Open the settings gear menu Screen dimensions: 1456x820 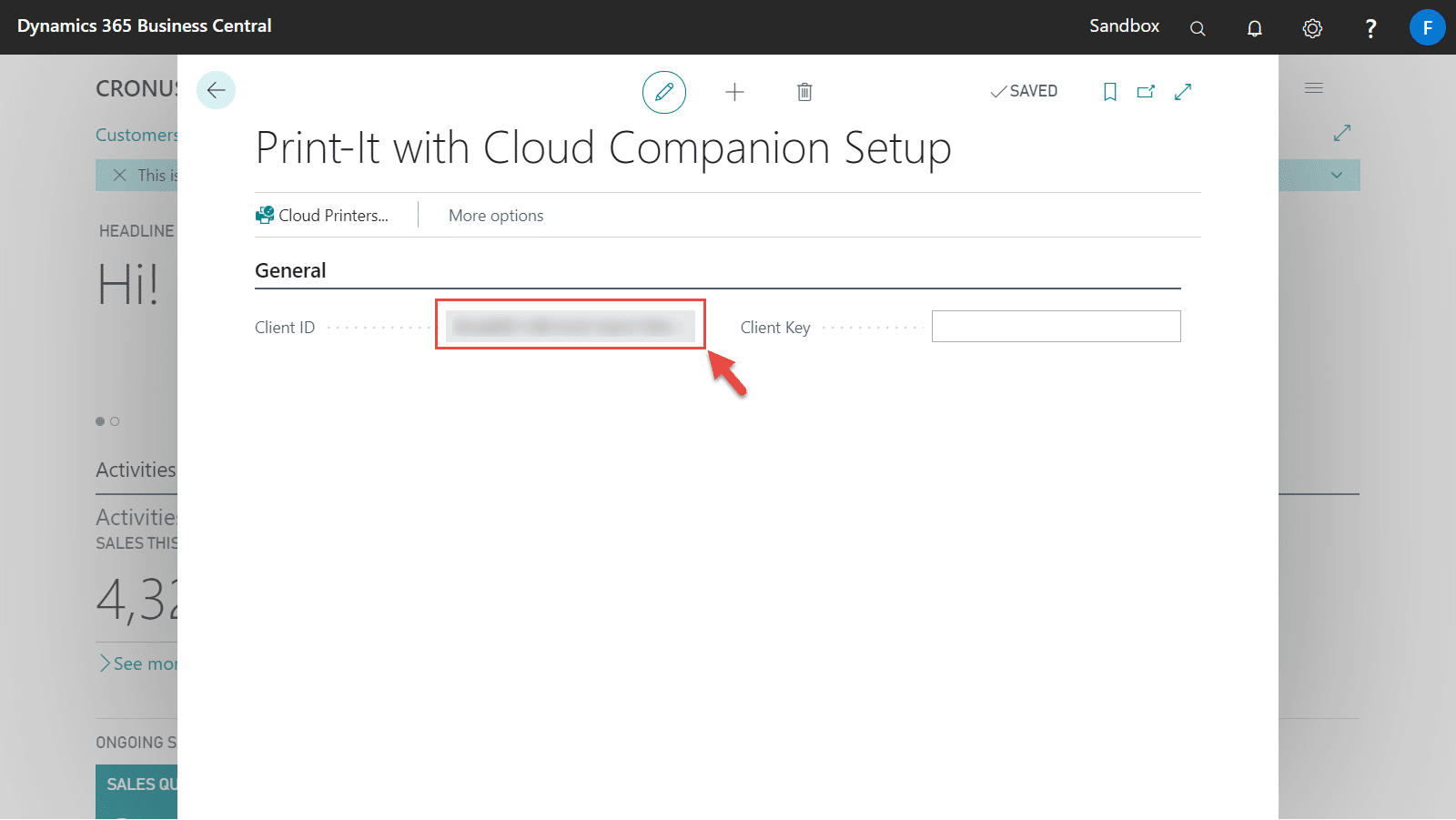[x=1312, y=28]
